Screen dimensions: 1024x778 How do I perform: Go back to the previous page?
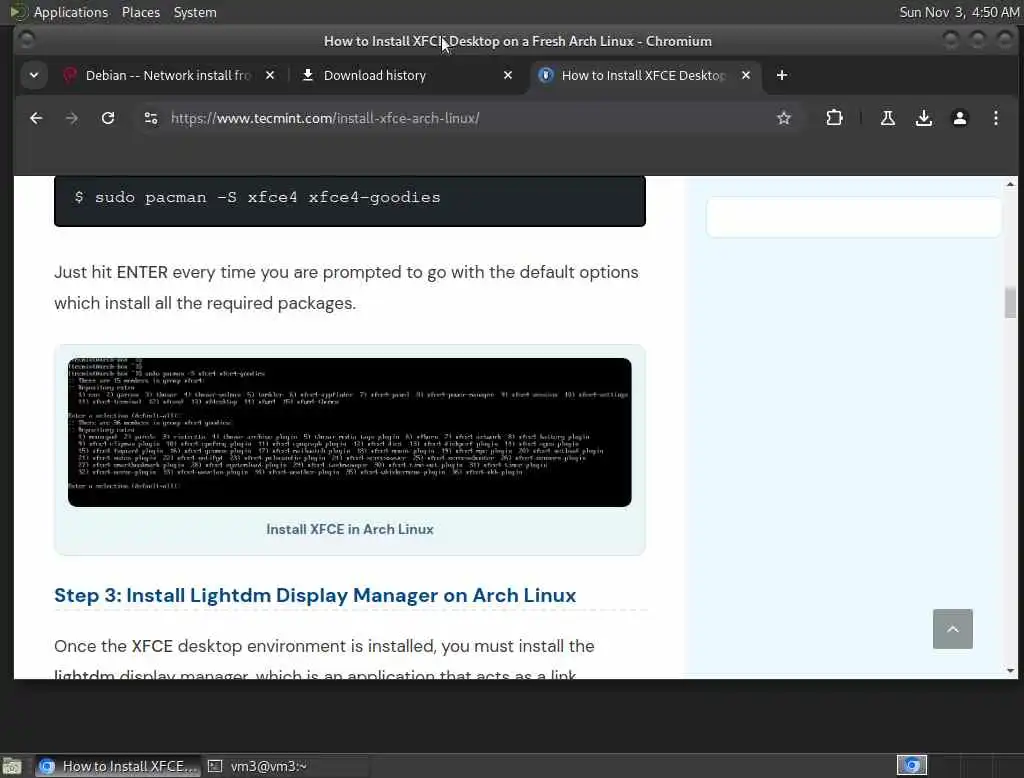36,118
